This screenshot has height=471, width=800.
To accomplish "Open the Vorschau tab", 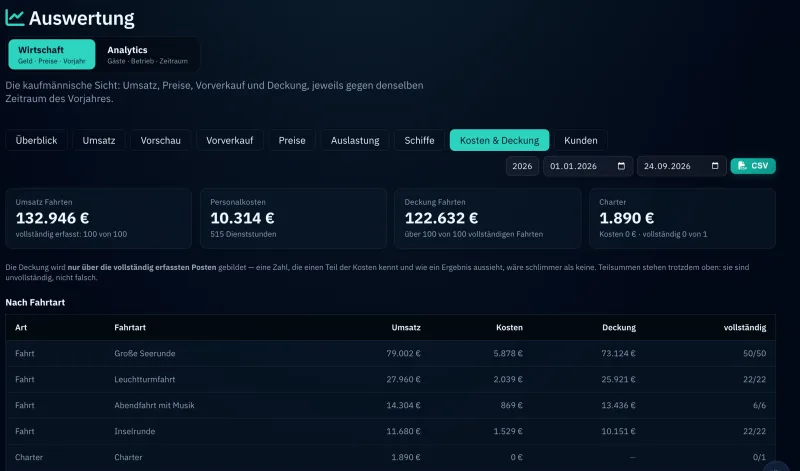I will 161,140.
